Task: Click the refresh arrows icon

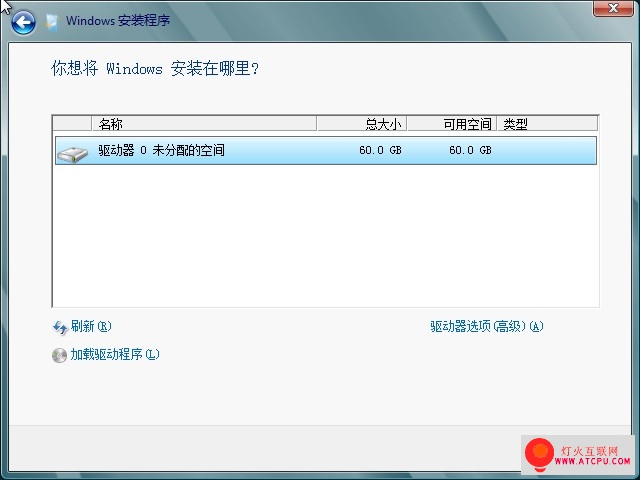Action: [x=60, y=327]
